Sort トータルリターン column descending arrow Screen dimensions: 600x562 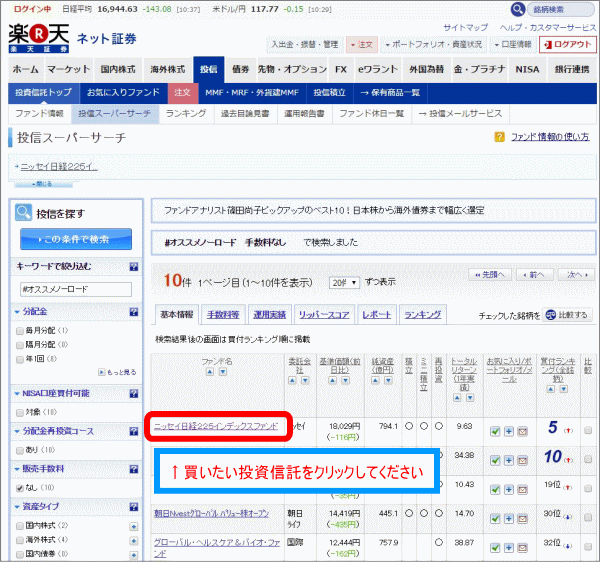pos(470,398)
